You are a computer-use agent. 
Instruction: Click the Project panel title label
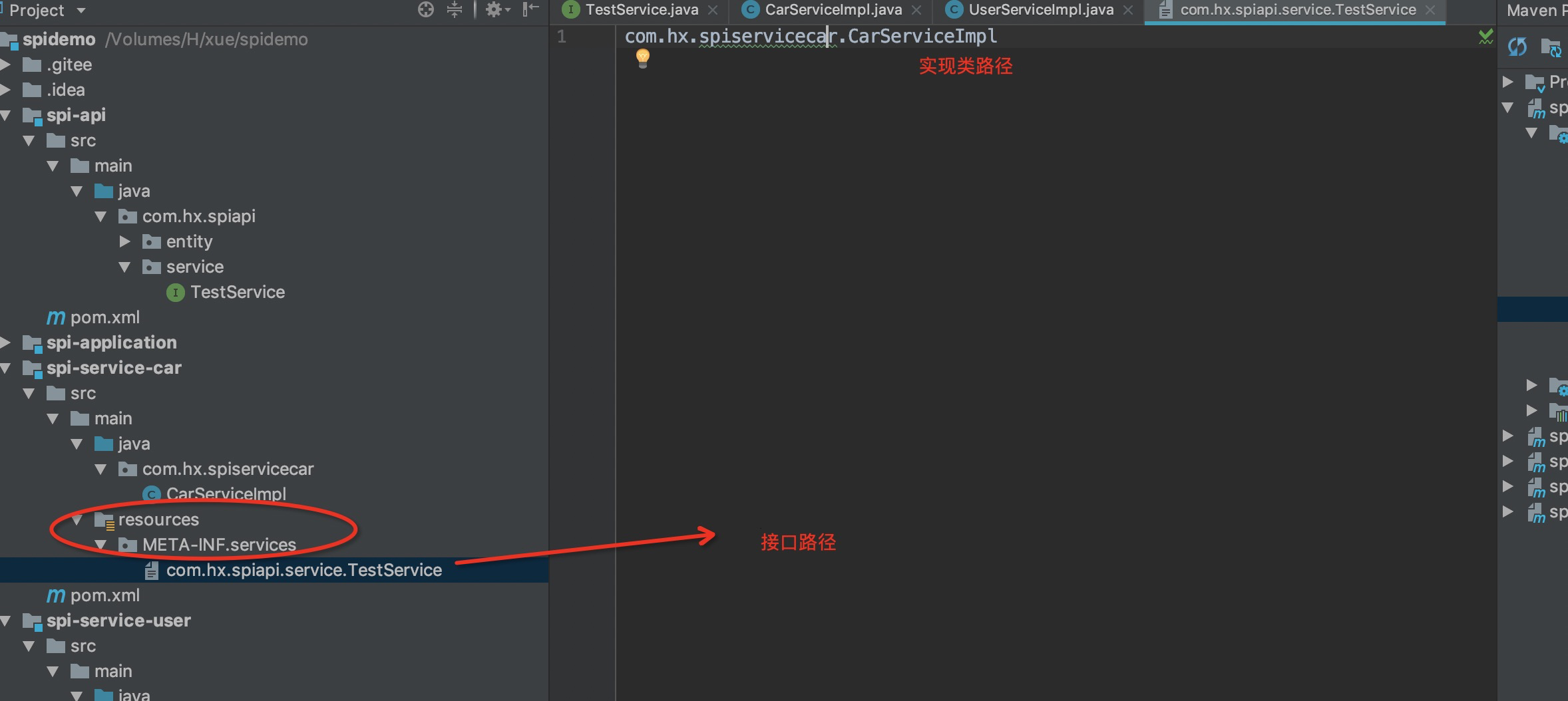pyautogui.click(x=37, y=10)
